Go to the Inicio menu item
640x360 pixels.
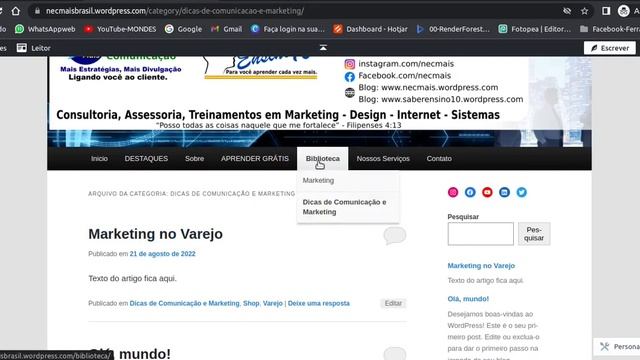pos(99,158)
